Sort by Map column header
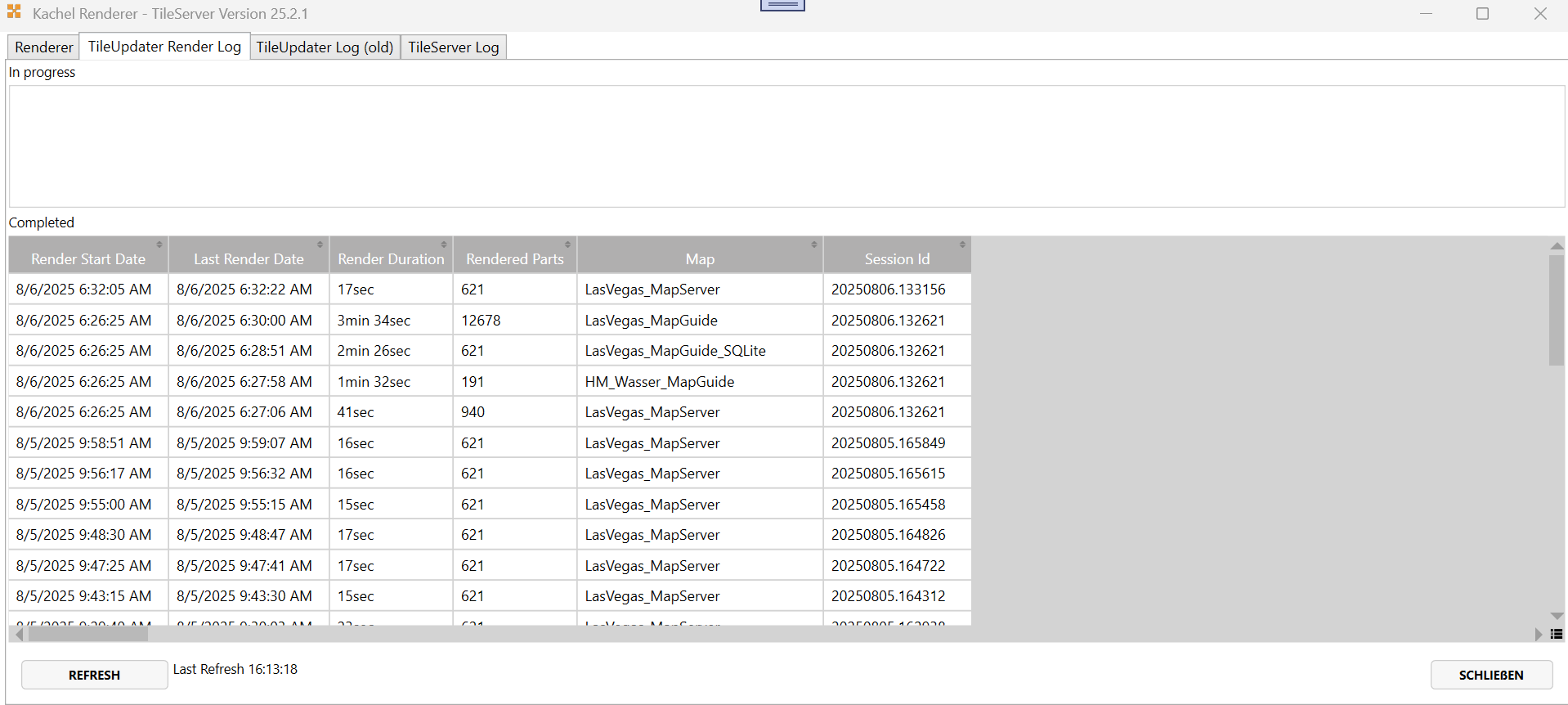Screen dimensions: 1568x705 (x=700, y=255)
